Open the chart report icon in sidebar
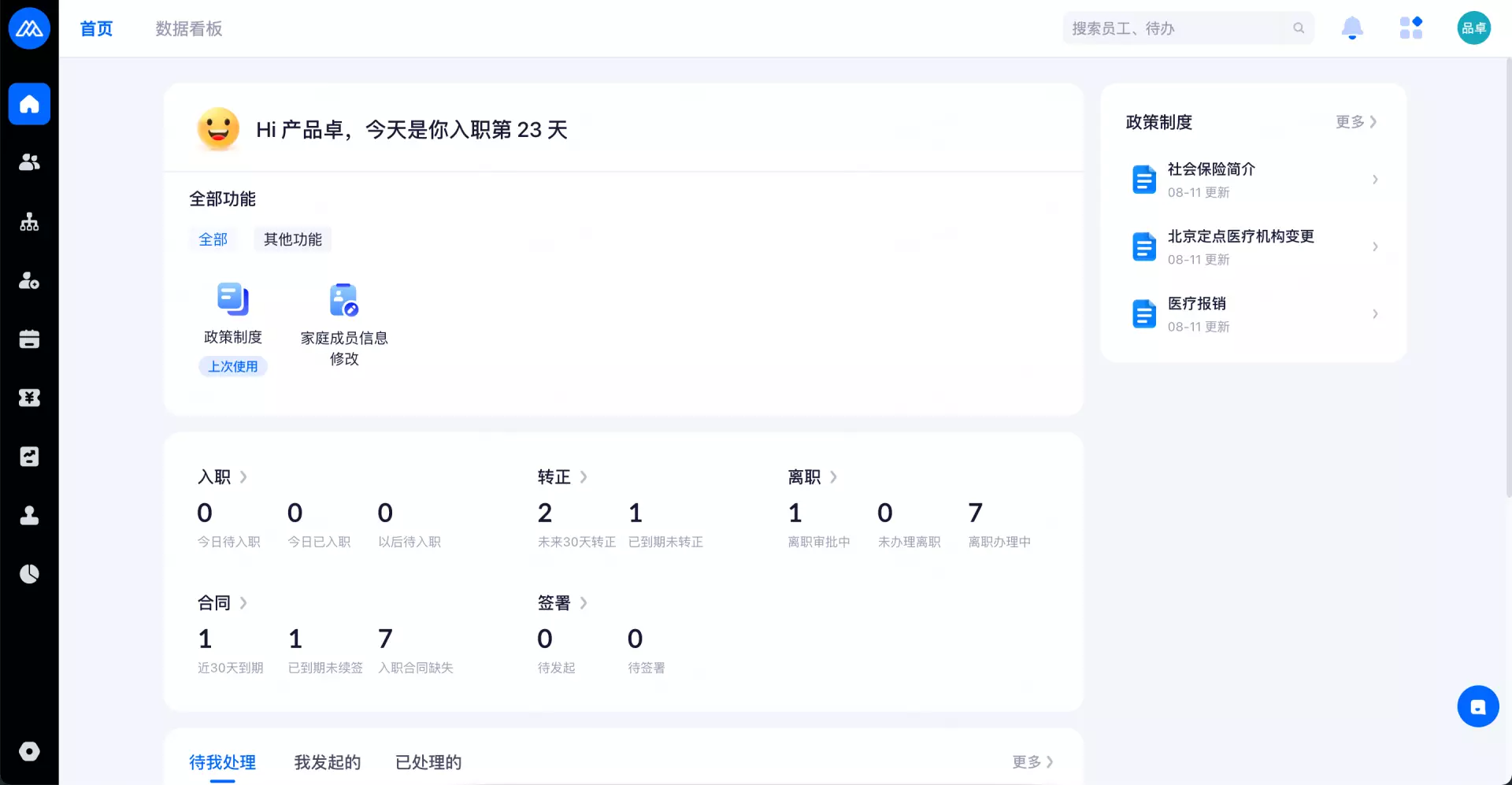This screenshot has height=785, width=1512. (x=29, y=457)
